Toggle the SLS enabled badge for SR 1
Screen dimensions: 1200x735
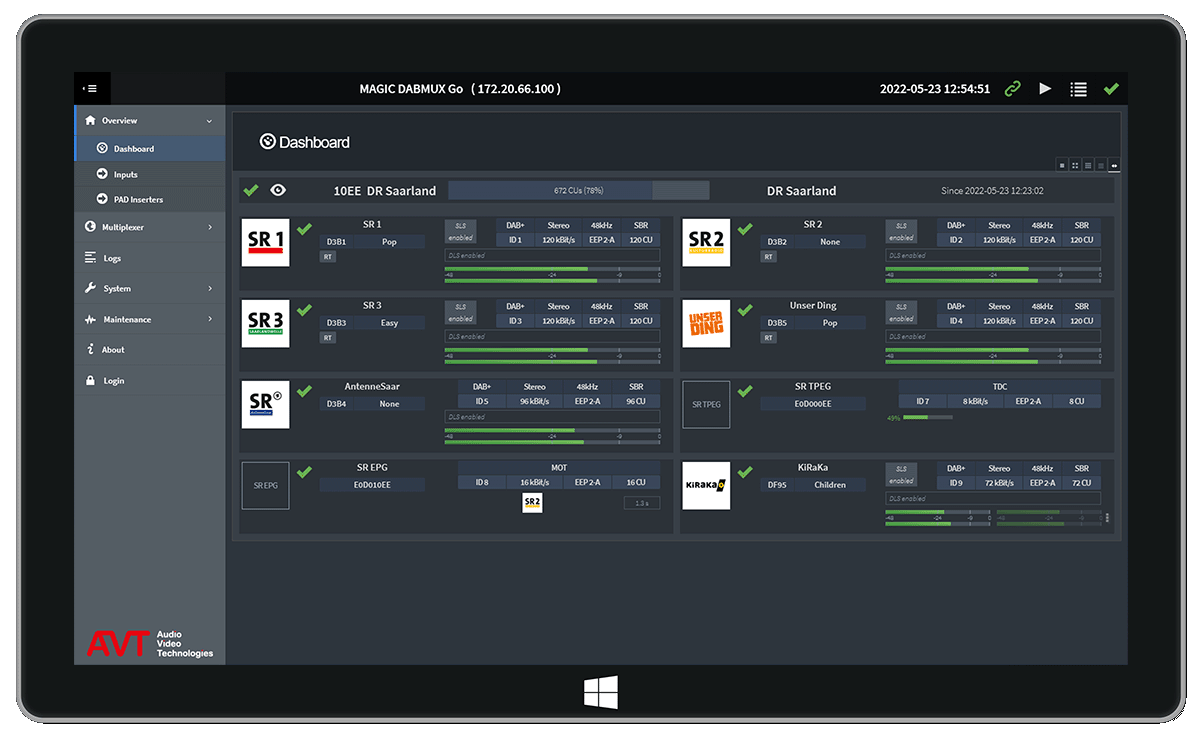pos(460,232)
